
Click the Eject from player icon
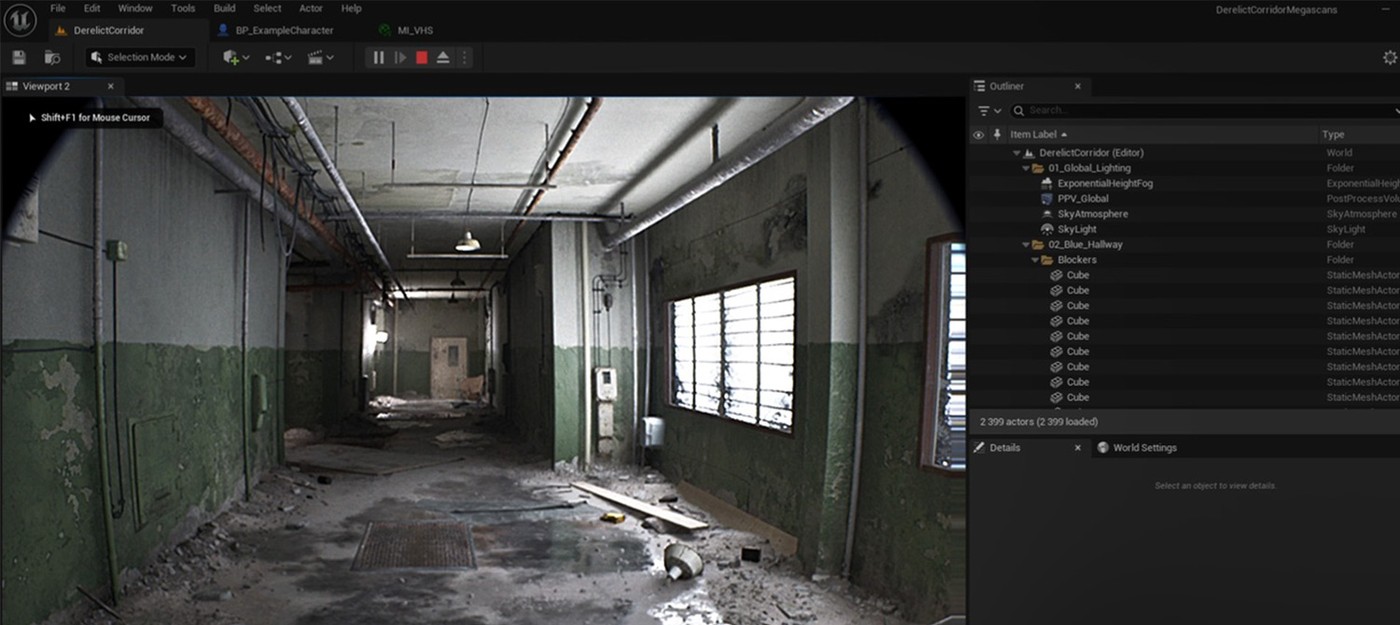coord(443,58)
